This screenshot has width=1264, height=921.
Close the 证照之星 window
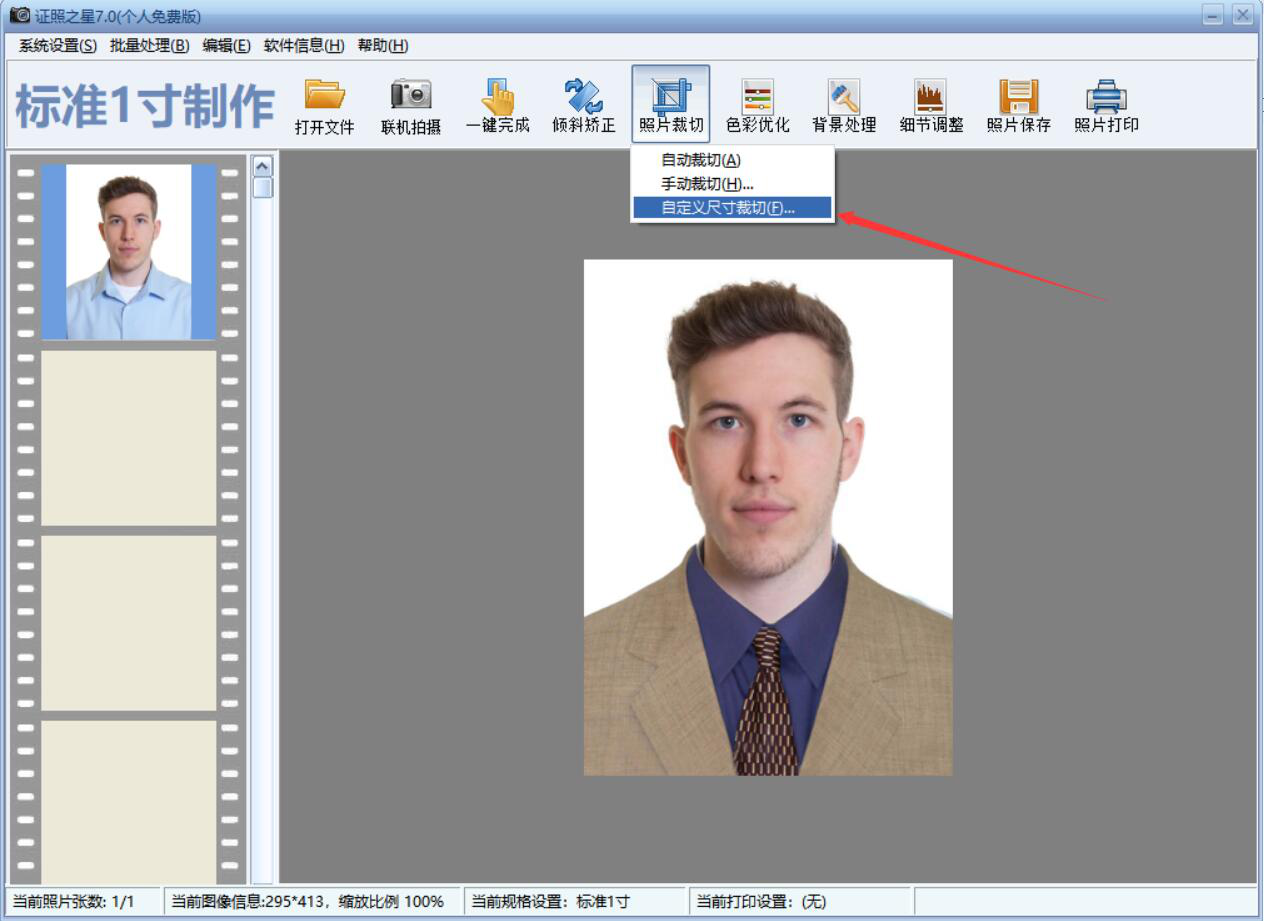pyautogui.click(x=1242, y=14)
